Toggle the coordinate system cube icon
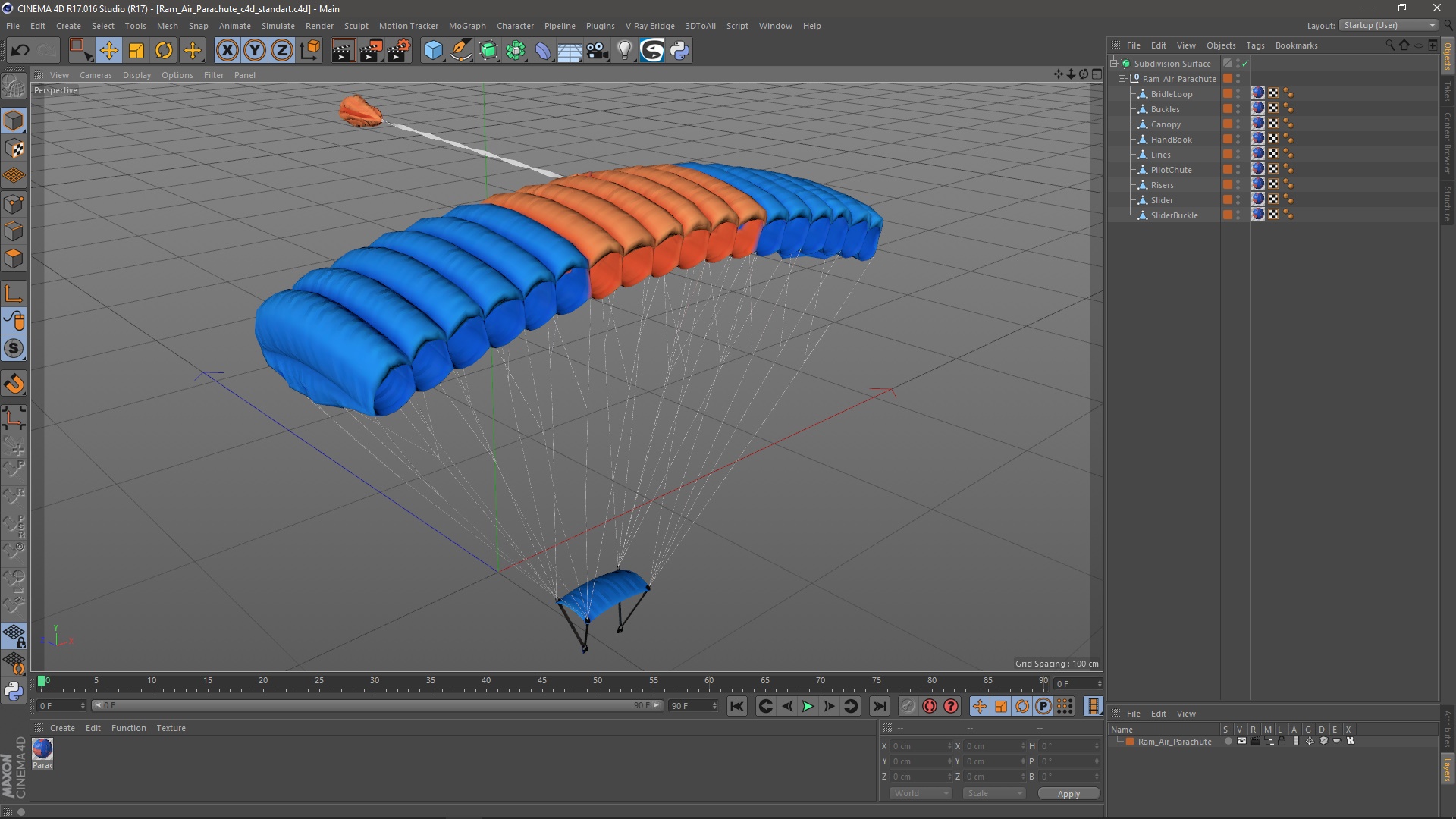 click(x=309, y=51)
